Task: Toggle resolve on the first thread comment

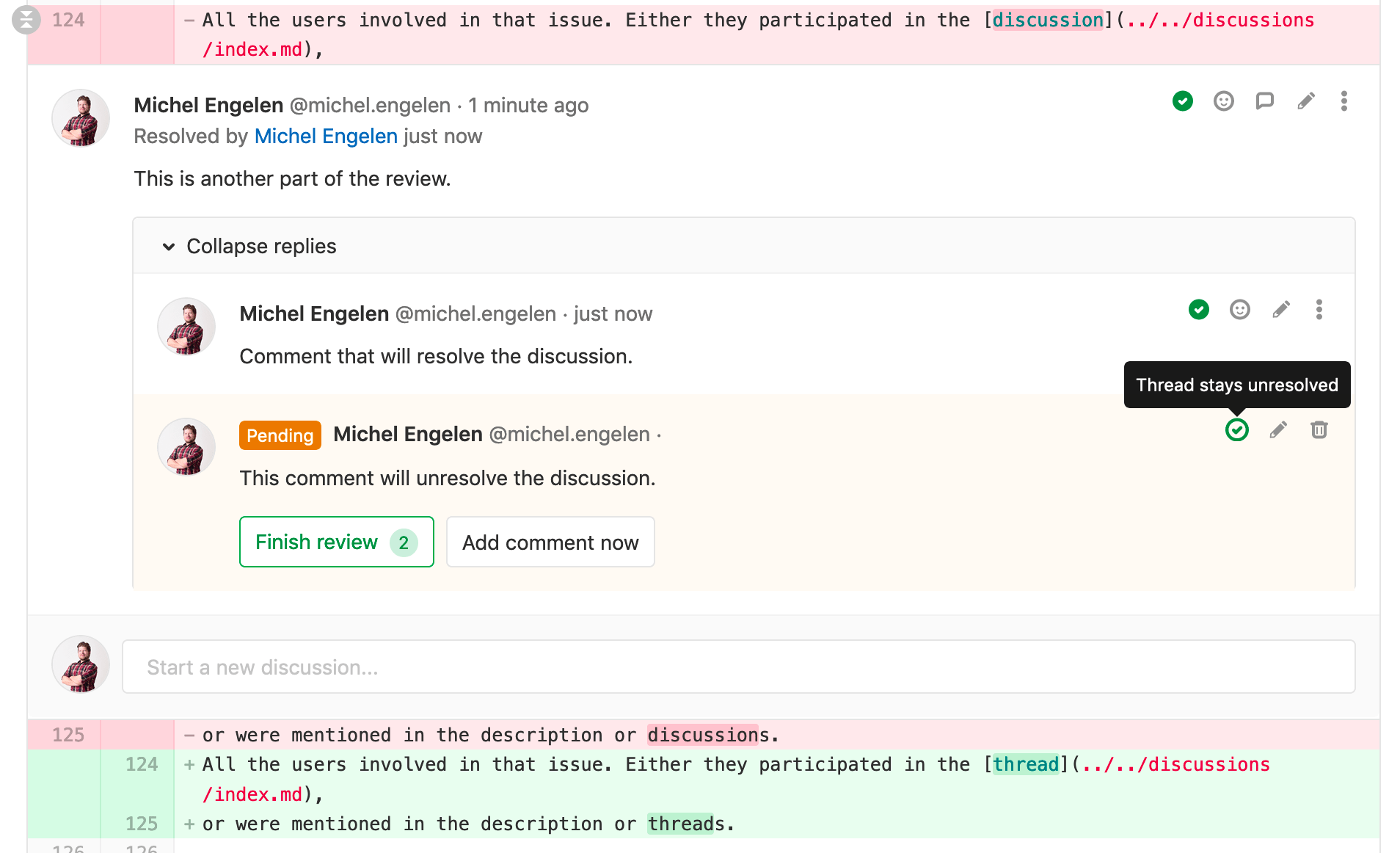Action: click(x=1182, y=101)
